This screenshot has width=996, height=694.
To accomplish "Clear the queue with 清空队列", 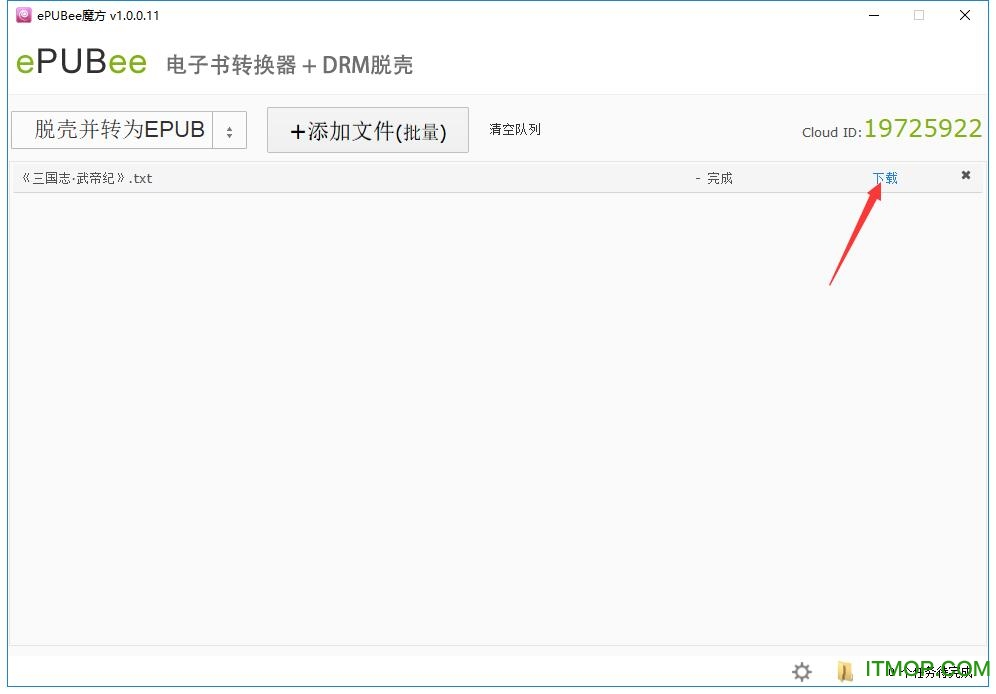I will click(x=515, y=130).
